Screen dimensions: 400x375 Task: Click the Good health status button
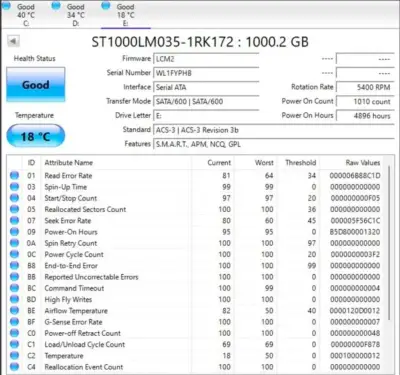36,85
